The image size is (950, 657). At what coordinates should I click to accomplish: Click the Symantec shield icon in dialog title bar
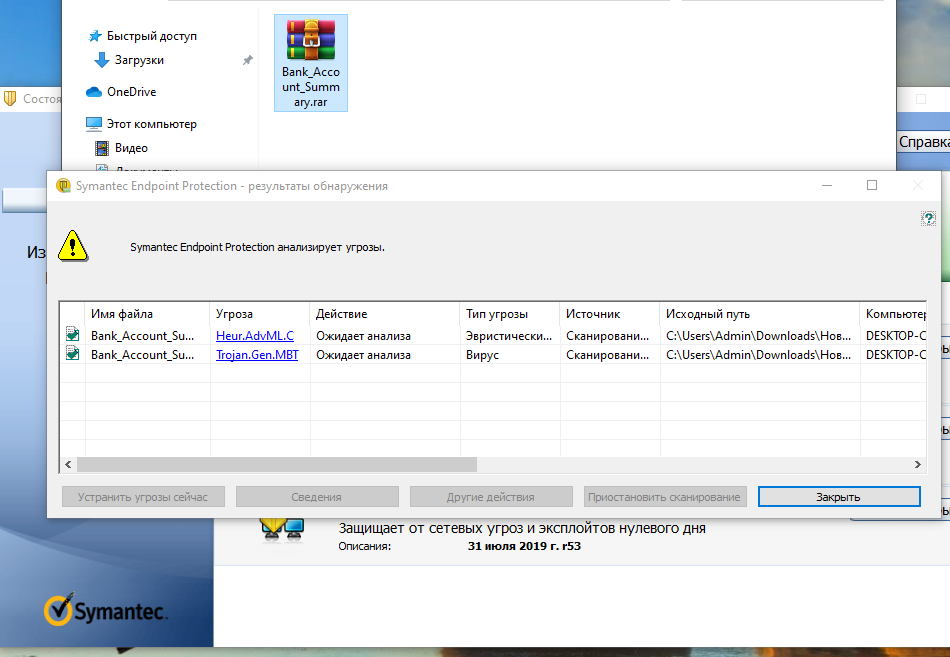tap(63, 185)
